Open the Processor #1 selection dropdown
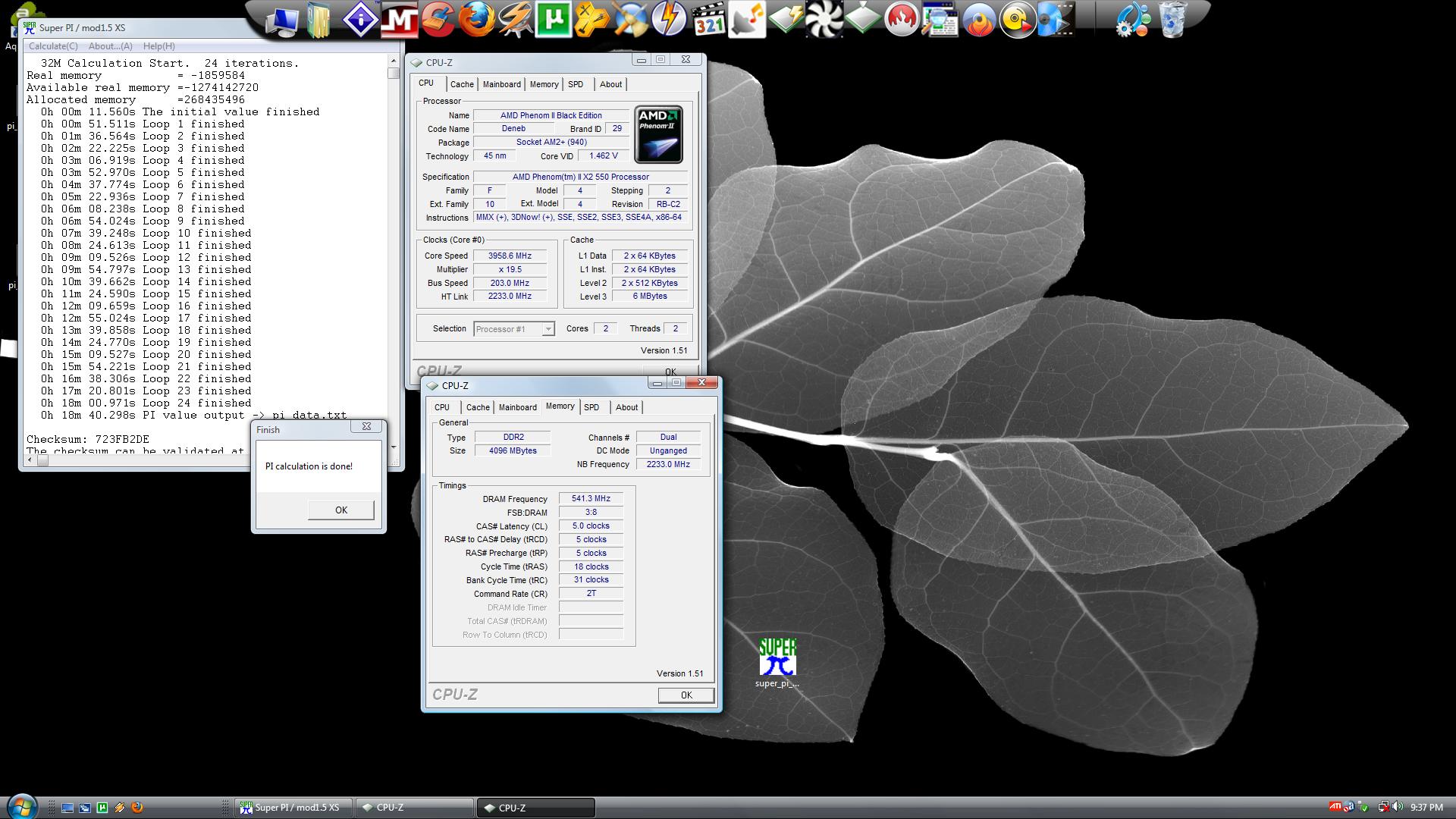 click(514, 329)
